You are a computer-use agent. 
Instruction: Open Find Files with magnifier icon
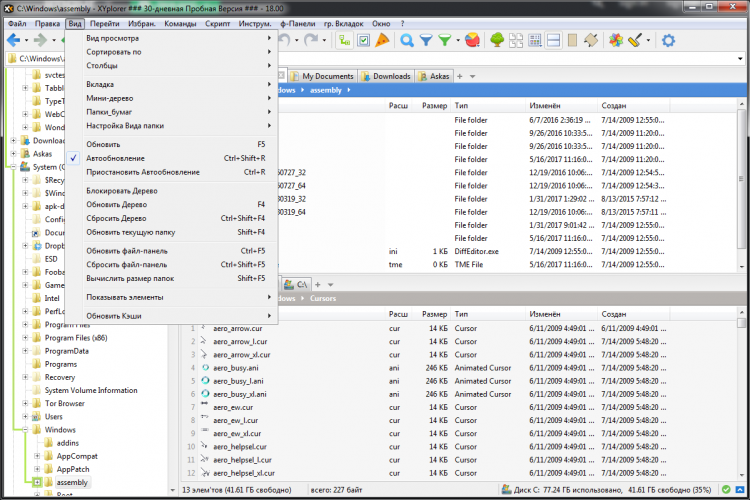click(x=407, y=41)
